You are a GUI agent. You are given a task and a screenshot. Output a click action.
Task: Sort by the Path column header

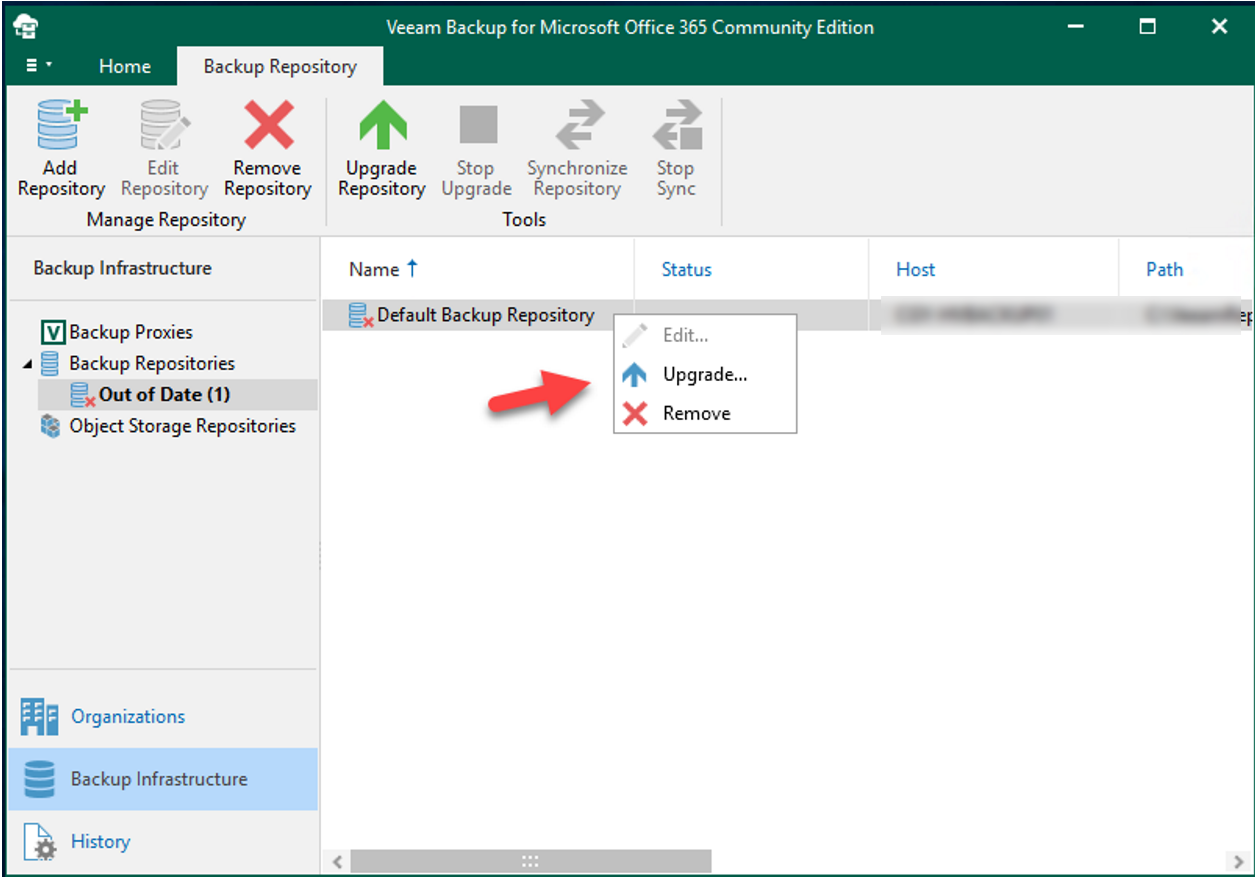pyautogui.click(x=1164, y=269)
